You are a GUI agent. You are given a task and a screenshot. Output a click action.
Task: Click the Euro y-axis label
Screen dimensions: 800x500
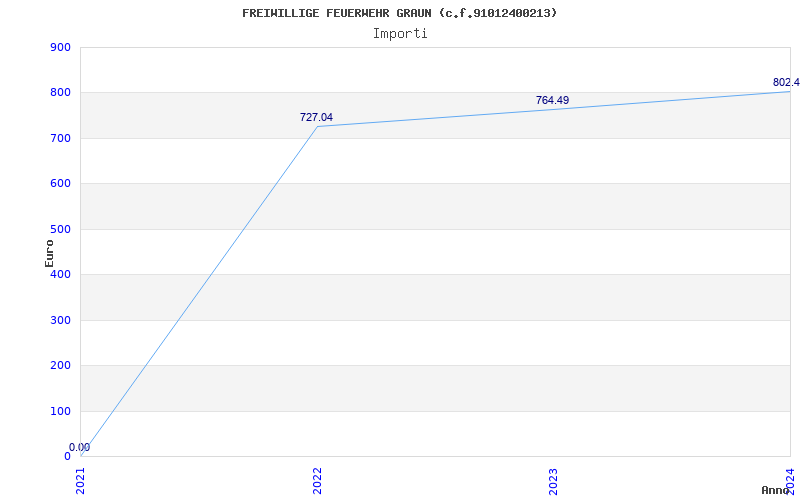tap(49, 252)
